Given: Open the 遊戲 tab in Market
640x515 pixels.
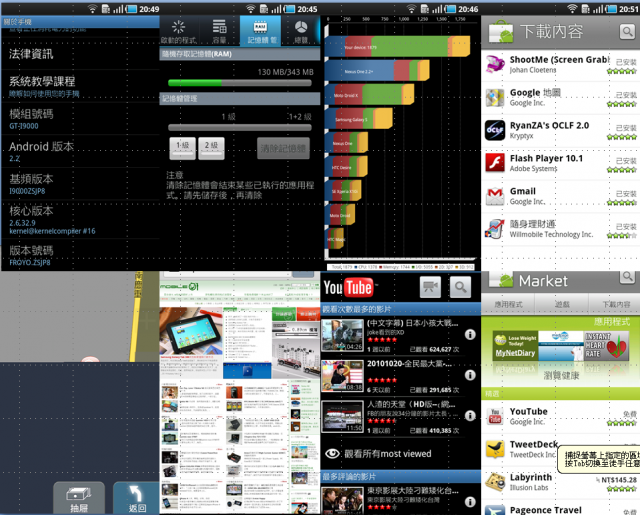Looking at the screenshot, I should pyautogui.click(x=562, y=304).
